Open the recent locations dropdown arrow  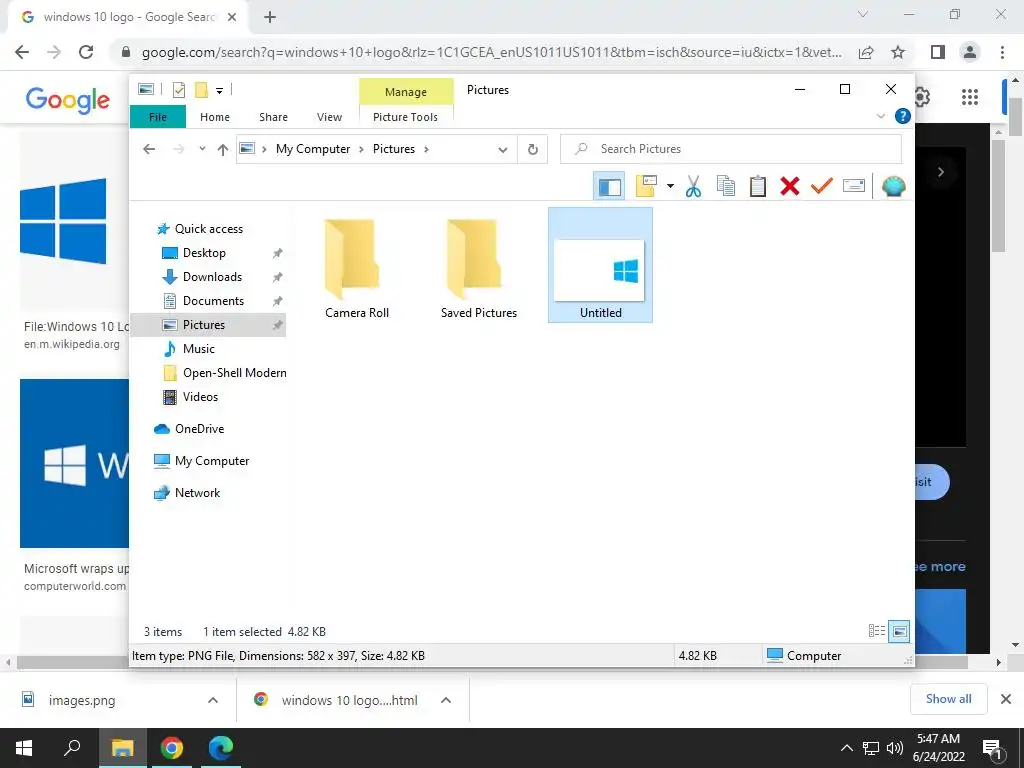click(x=202, y=149)
